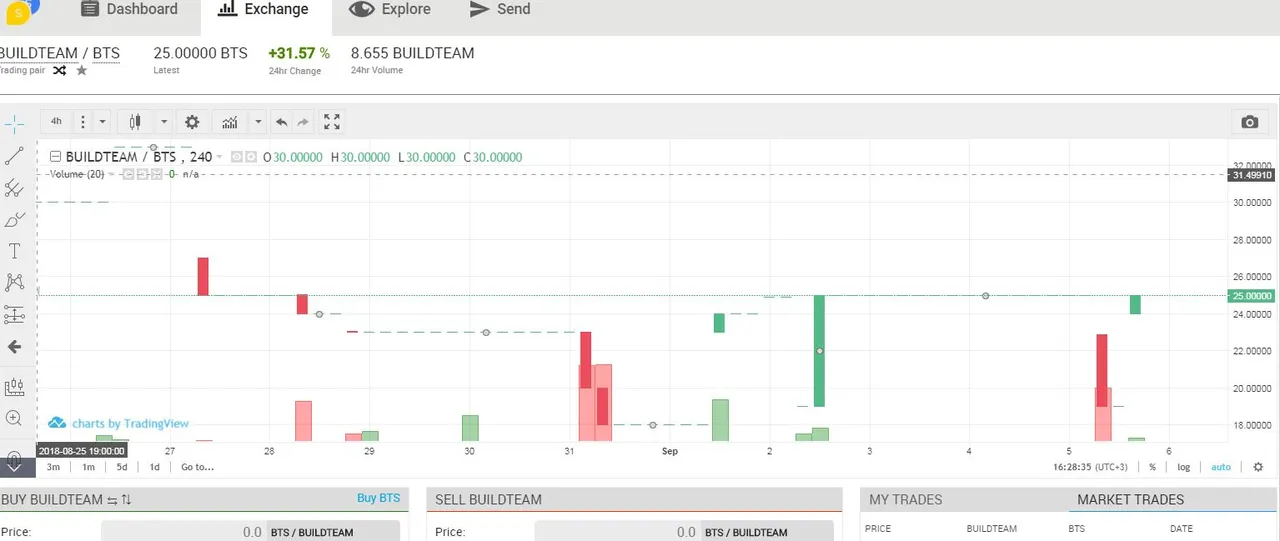Open the charts by TradingView link

coord(119,424)
